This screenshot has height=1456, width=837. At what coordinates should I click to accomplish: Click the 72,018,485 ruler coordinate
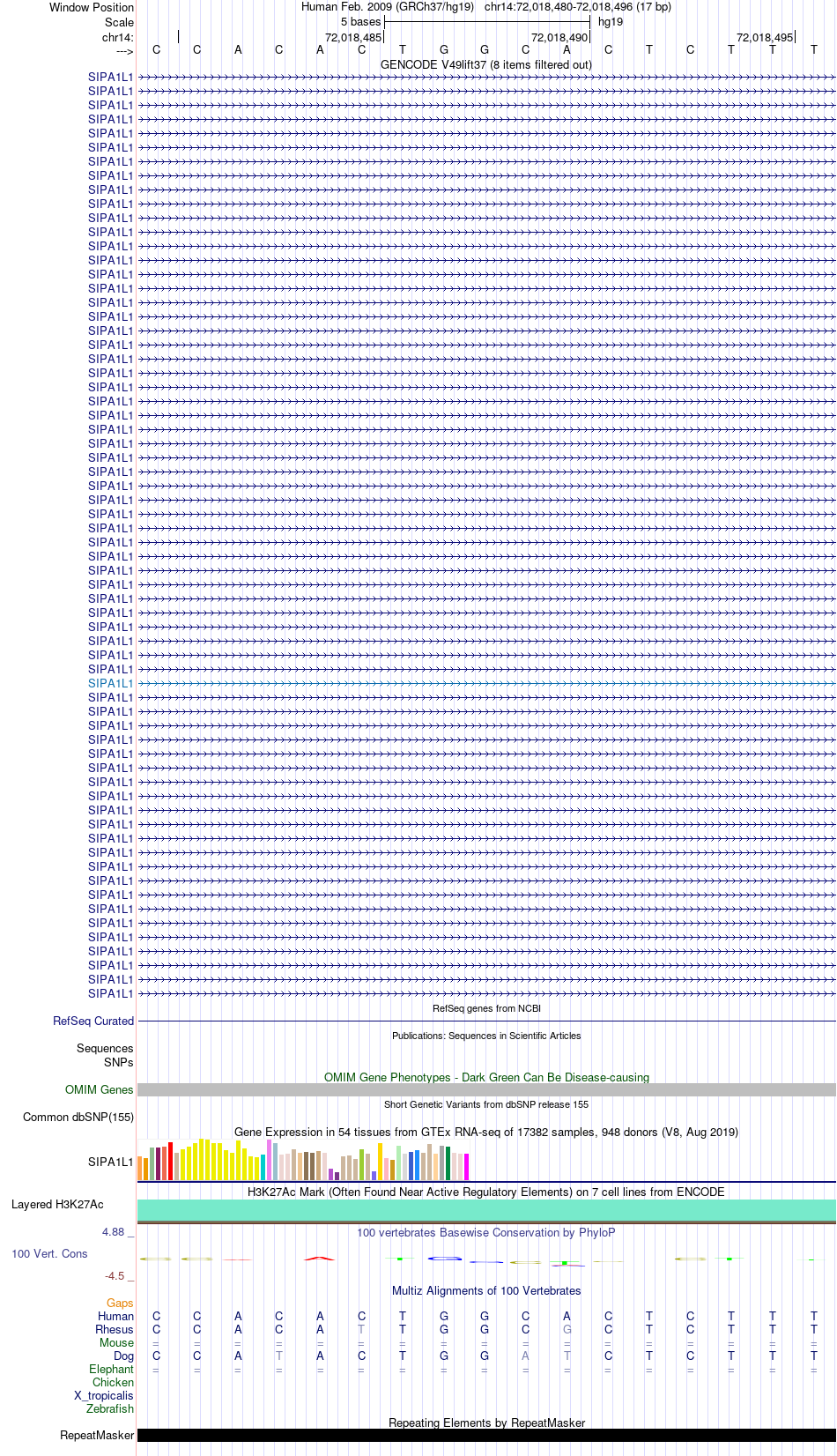tap(353, 37)
